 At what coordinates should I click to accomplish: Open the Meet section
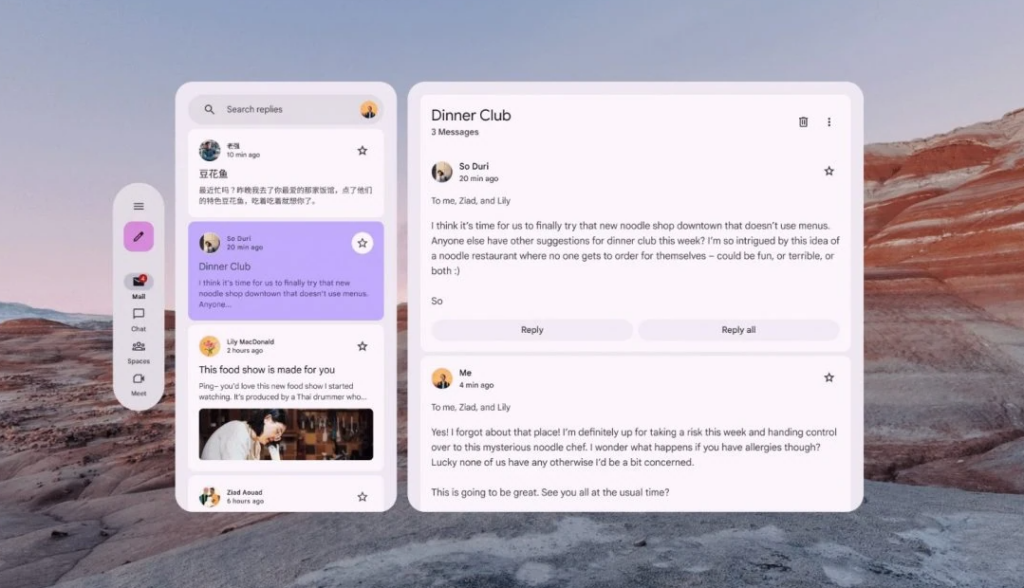coord(138,381)
